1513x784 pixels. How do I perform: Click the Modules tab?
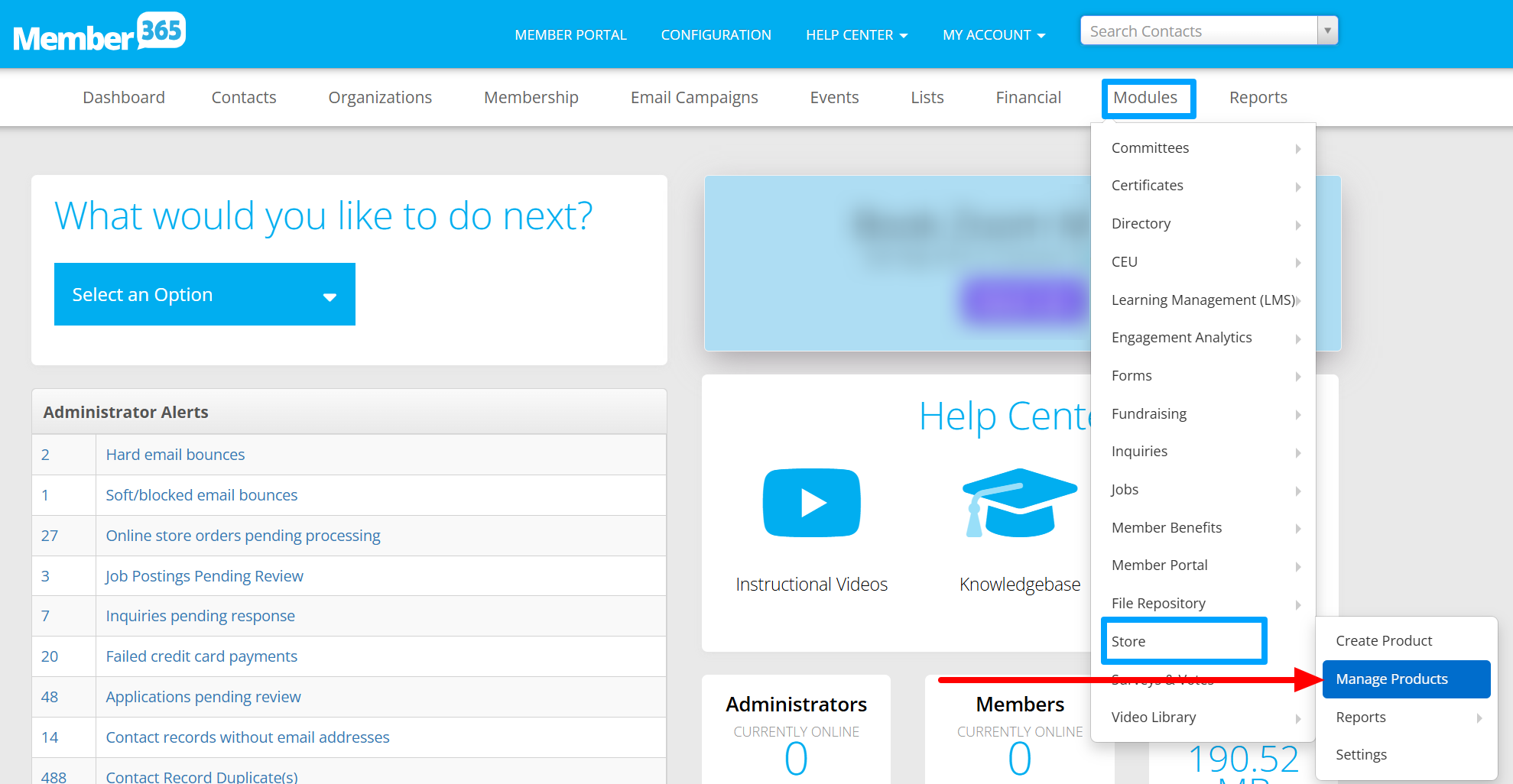coord(1145,97)
